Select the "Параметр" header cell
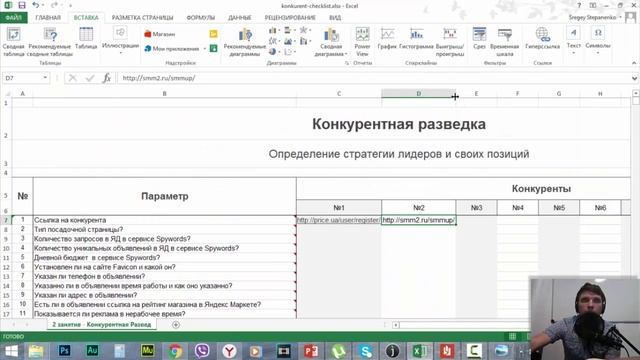Screen dimensions: 640x360 tap(164, 196)
